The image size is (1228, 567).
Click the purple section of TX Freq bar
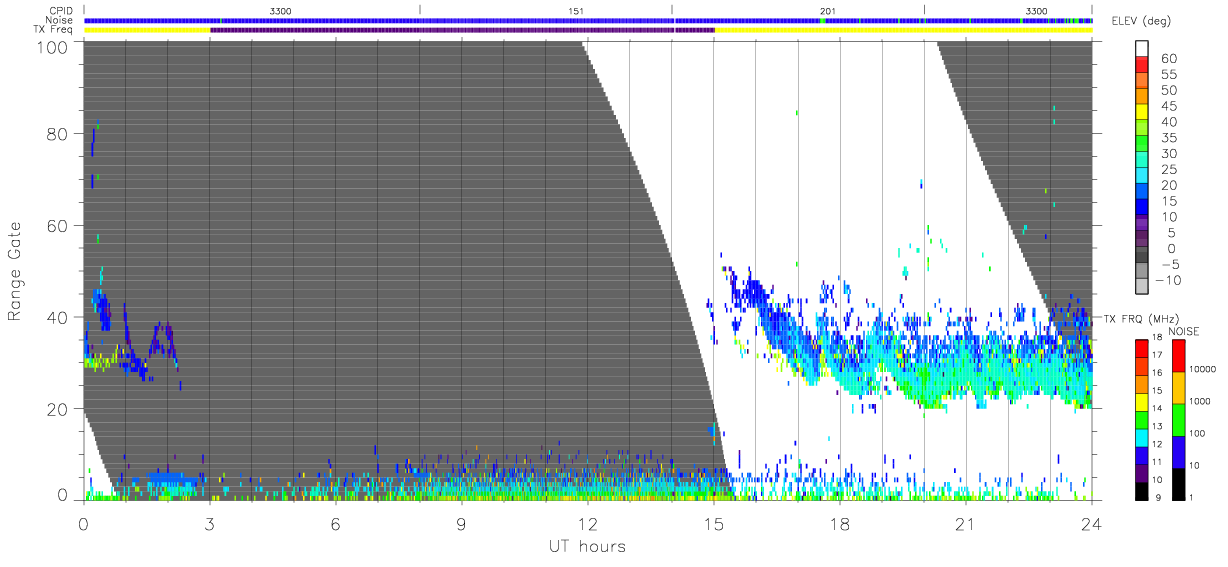(x=462, y=30)
